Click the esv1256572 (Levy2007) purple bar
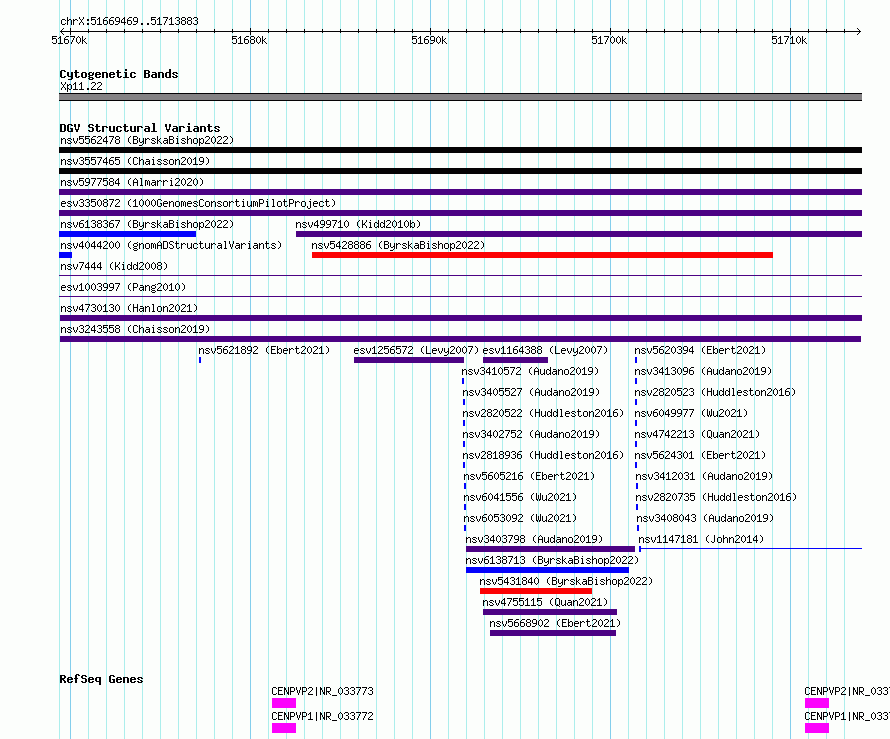This screenshot has height=739, width=890. pyautogui.click(x=409, y=360)
